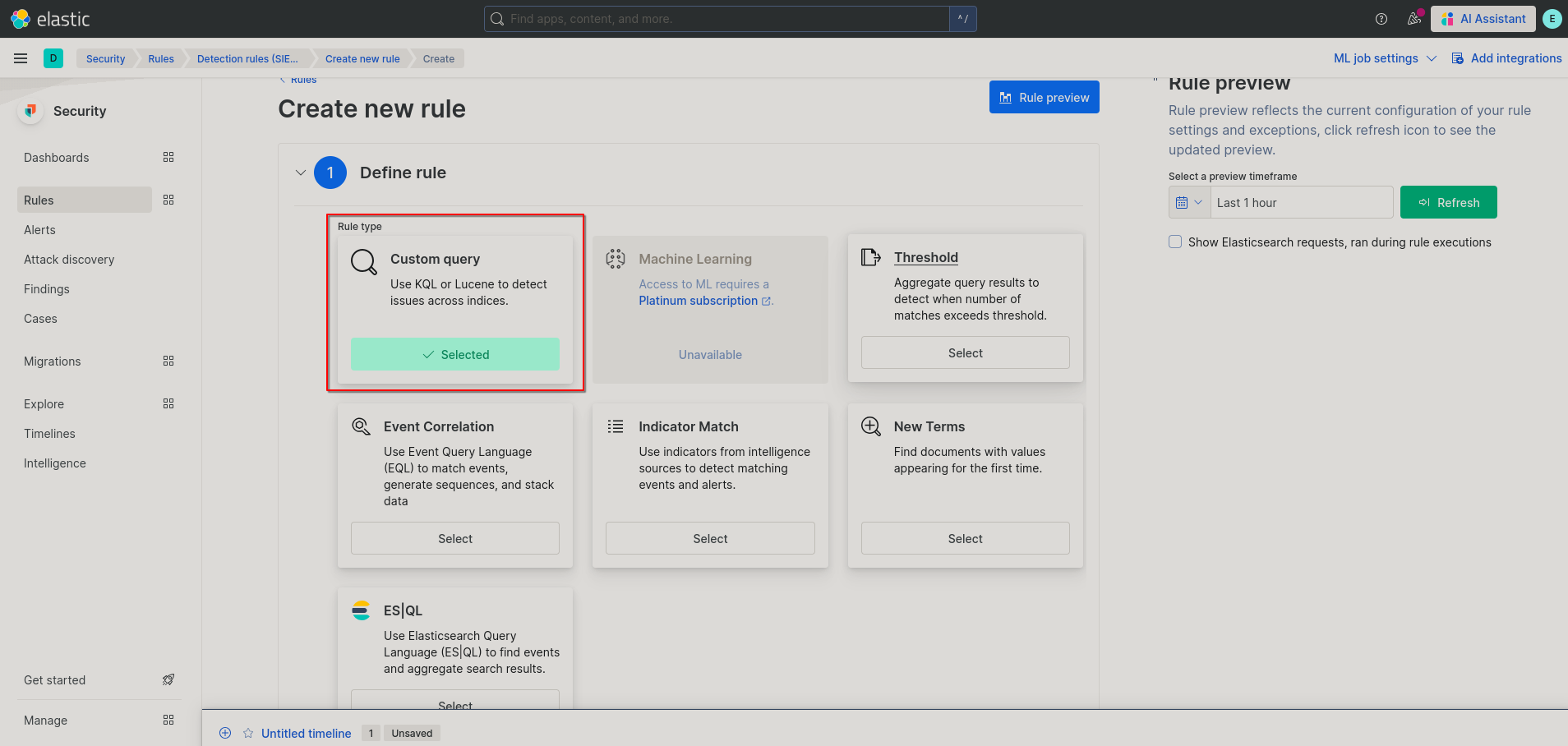The width and height of the screenshot is (1568, 746).
Task: Click Get started in the sidebar
Action: [x=54, y=679]
